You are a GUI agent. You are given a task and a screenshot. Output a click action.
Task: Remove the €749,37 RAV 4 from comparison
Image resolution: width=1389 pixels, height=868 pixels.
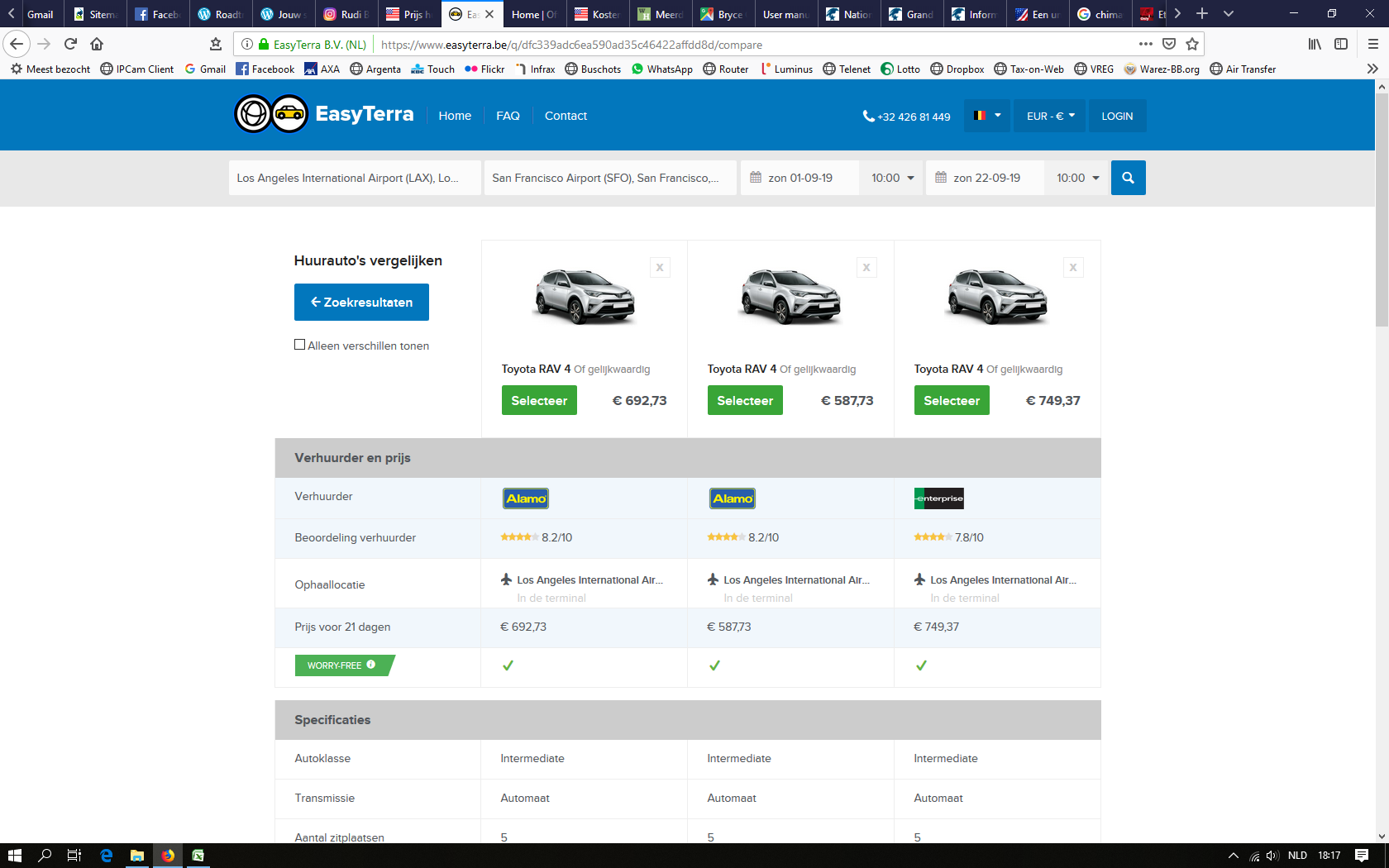1073,267
